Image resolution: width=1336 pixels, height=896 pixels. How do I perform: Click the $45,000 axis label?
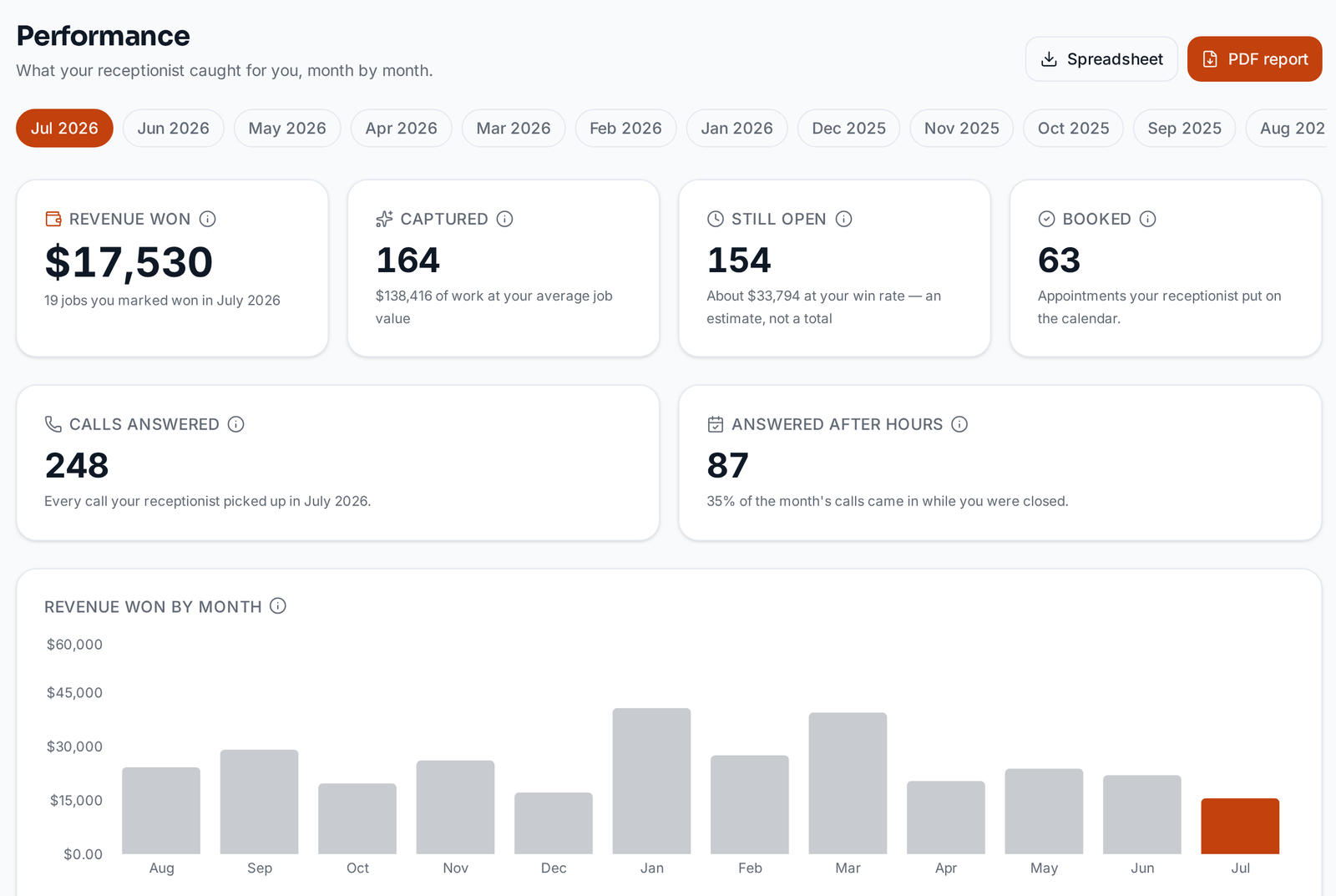[74, 693]
